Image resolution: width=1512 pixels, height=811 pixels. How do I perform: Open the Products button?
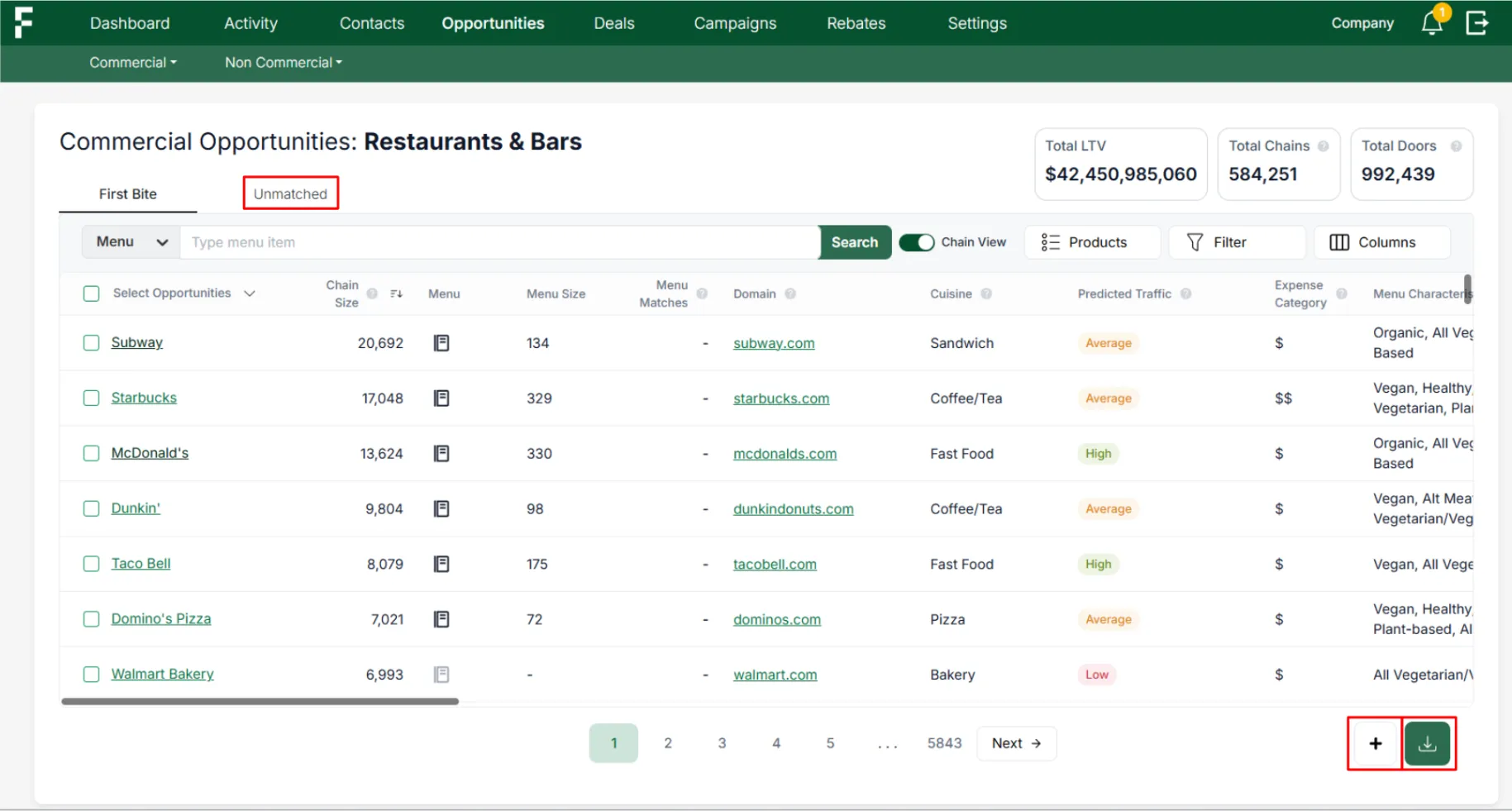point(1092,242)
